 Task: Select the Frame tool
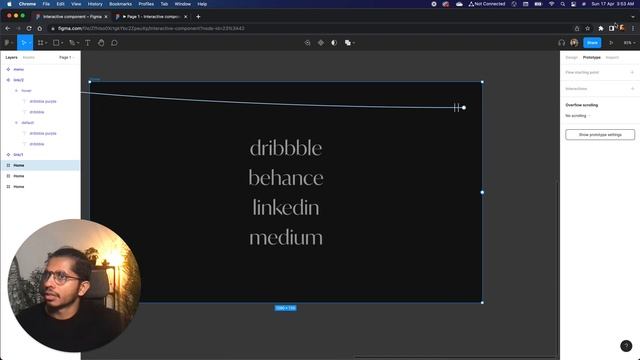40,43
